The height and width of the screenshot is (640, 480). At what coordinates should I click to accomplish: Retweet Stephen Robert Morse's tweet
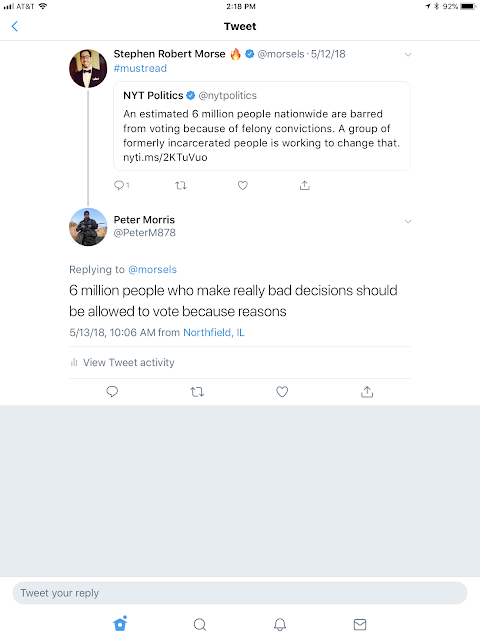click(181, 185)
